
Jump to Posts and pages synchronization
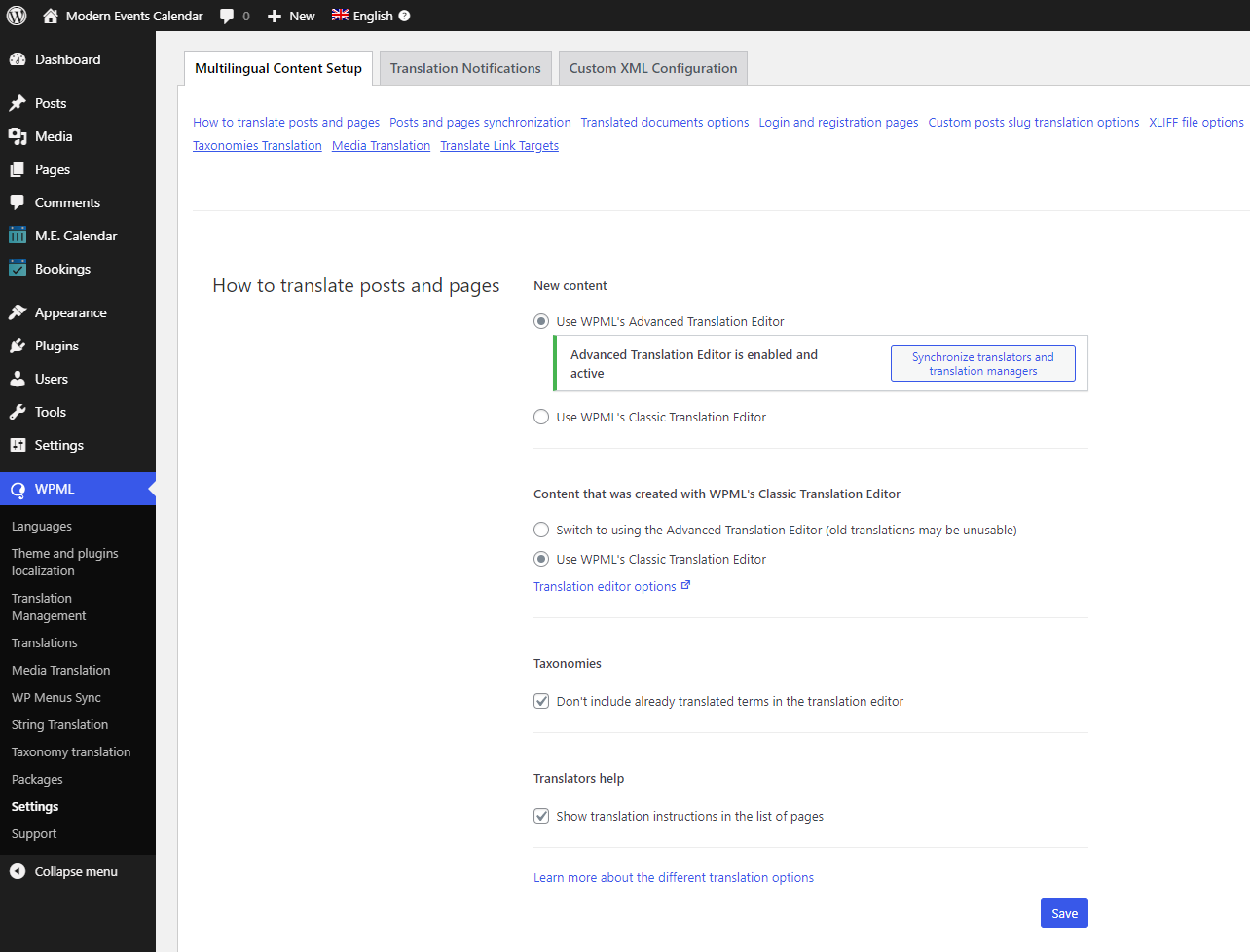click(x=480, y=123)
